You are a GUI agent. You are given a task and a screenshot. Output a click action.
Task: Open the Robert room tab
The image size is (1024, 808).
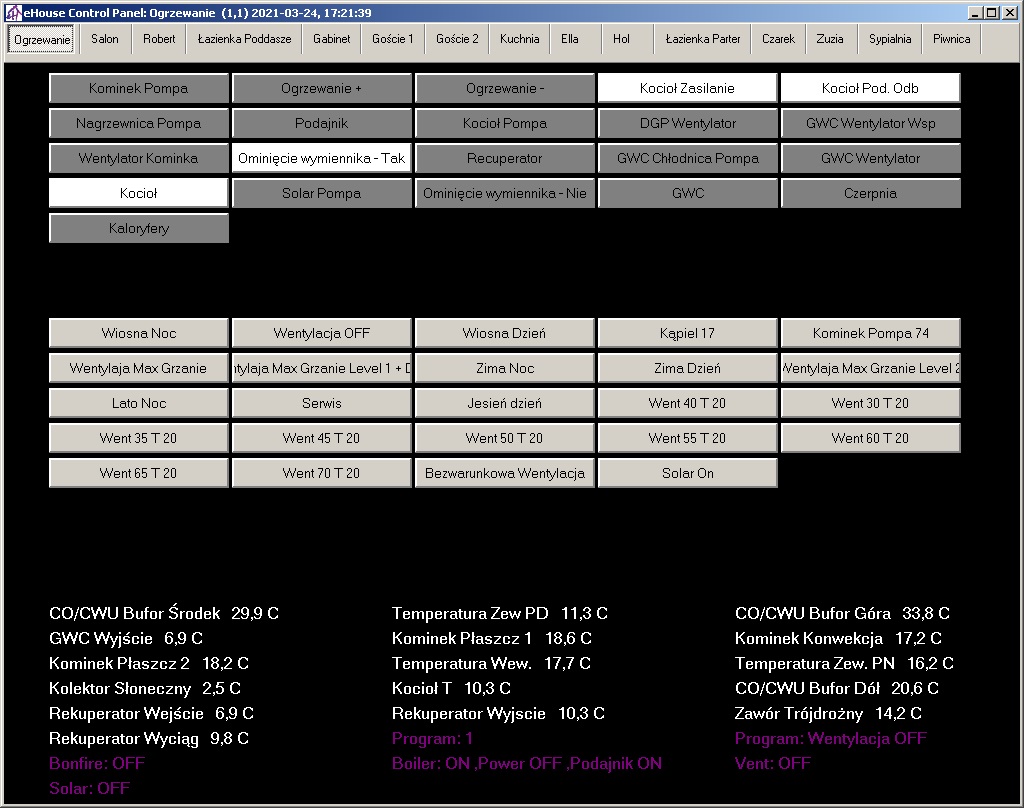tap(159, 39)
